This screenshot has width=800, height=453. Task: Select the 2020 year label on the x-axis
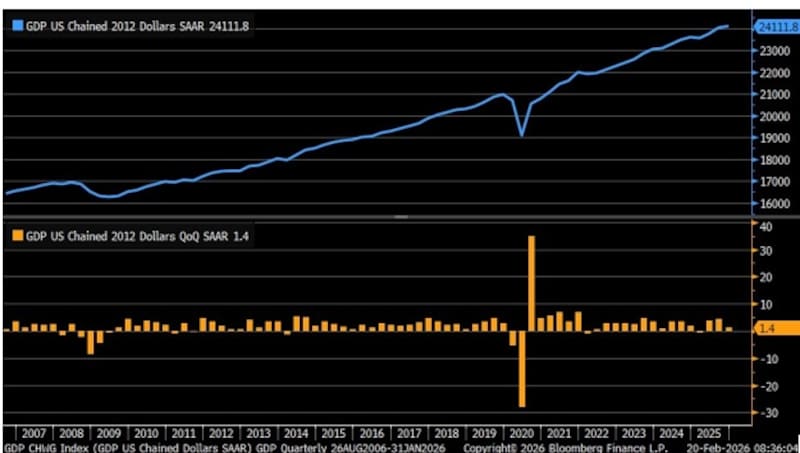pos(520,433)
